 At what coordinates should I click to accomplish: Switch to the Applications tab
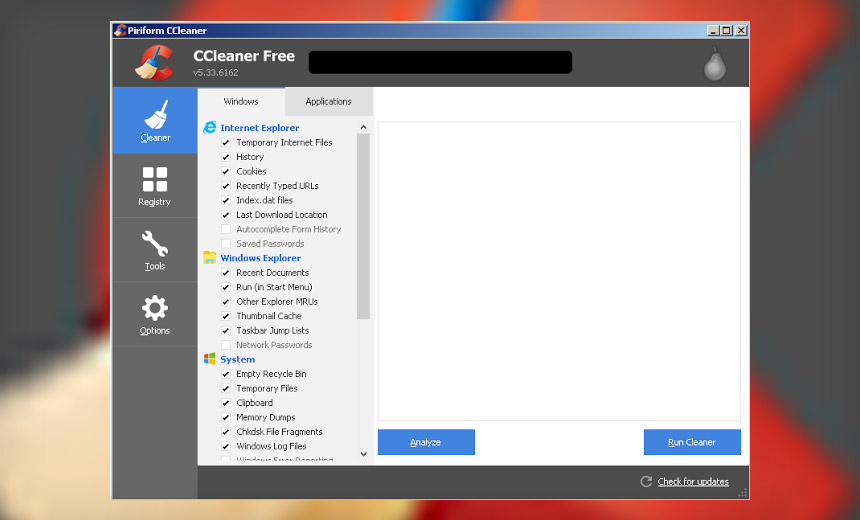click(x=329, y=101)
